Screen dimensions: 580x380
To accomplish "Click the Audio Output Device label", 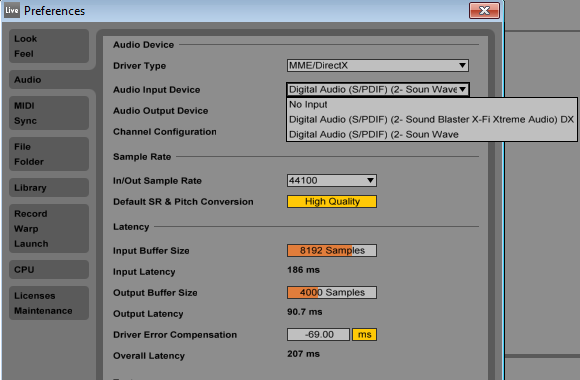I will [161, 111].
